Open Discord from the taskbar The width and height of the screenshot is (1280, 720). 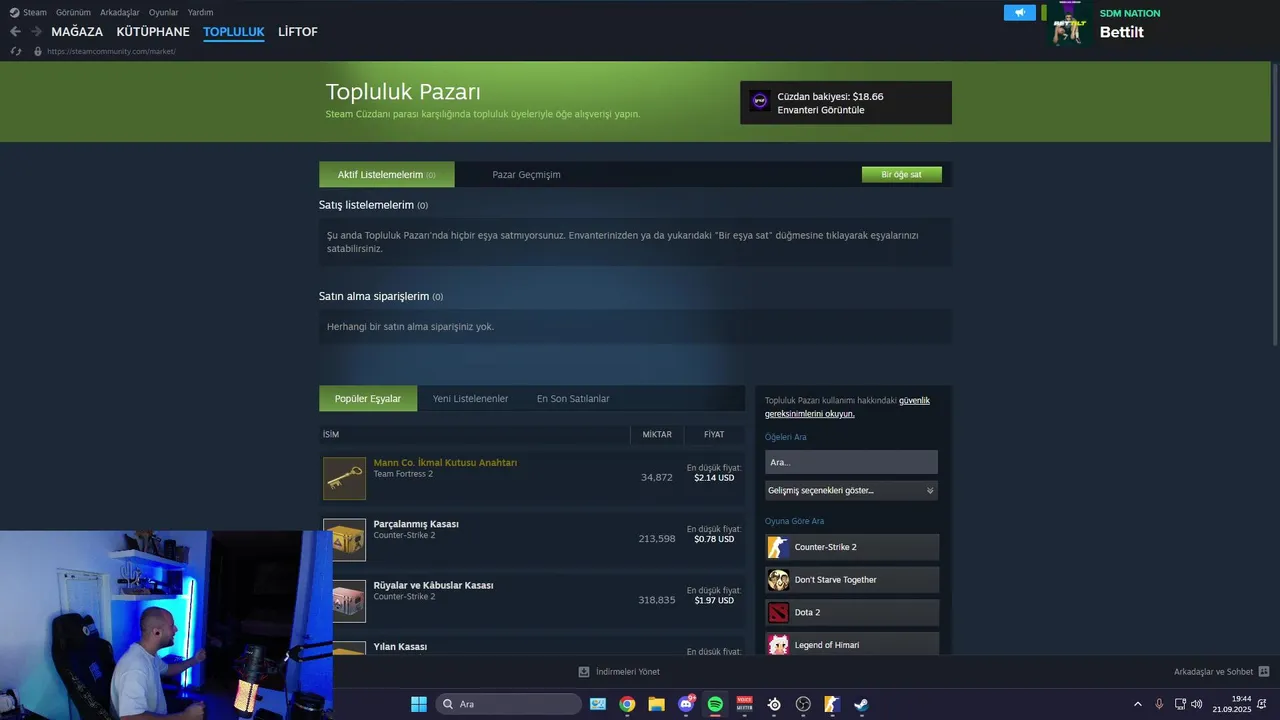686,704
